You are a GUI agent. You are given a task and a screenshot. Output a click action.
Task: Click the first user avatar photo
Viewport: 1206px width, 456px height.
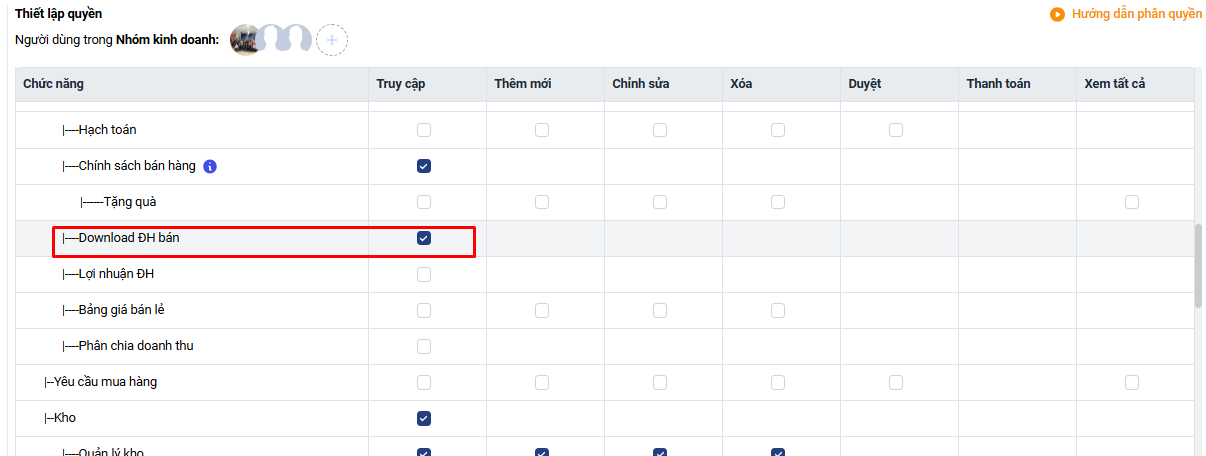(x=245, y=40)
